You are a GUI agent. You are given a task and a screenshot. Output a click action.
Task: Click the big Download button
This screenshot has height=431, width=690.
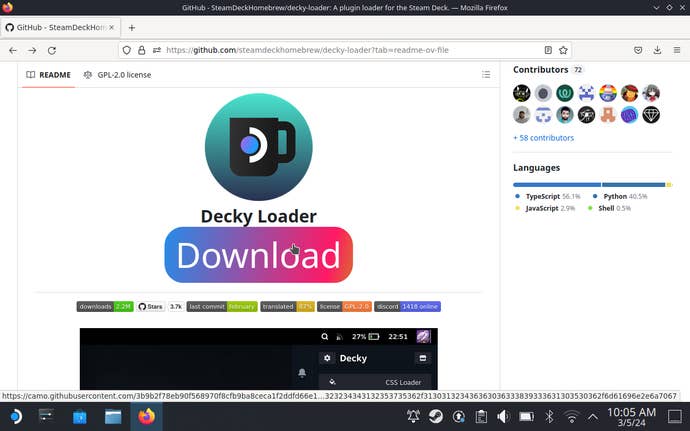click(259, 255)
